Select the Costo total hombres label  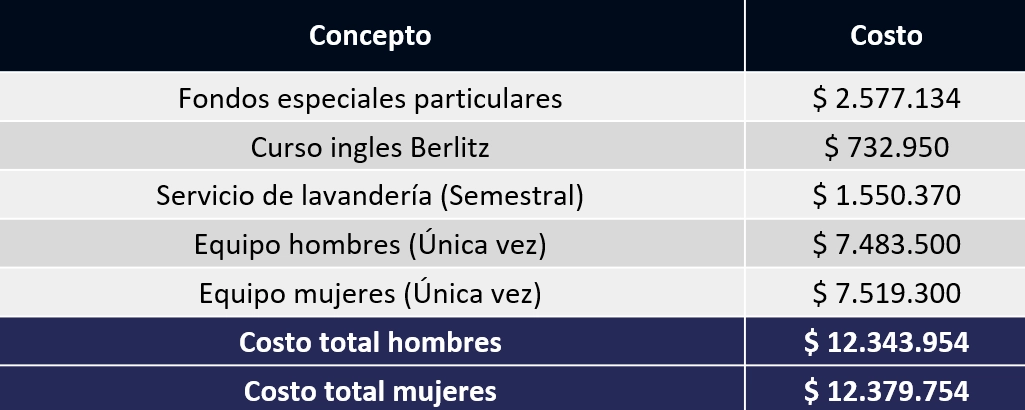(x=370, y=343)
